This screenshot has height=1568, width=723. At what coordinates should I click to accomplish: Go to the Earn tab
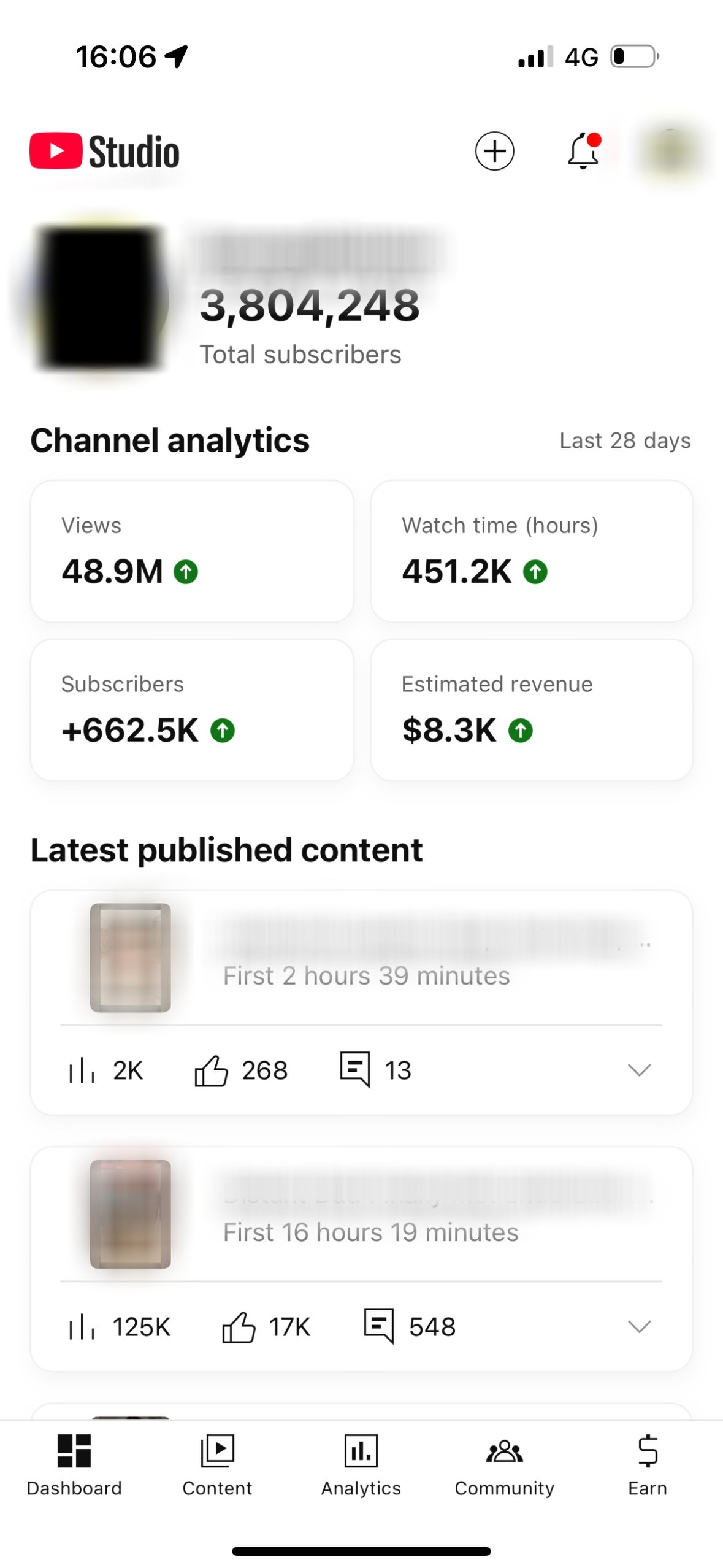point(647,1464)
